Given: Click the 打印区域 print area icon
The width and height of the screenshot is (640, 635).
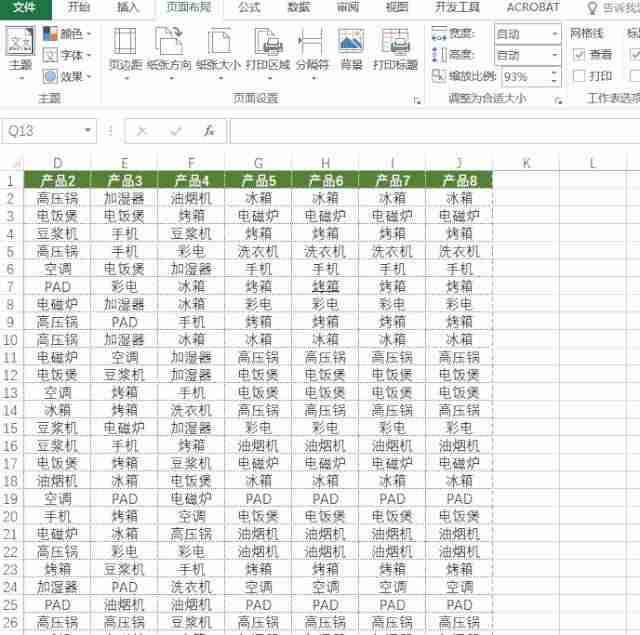Looking at the screenshot, I should pos(268,42).
